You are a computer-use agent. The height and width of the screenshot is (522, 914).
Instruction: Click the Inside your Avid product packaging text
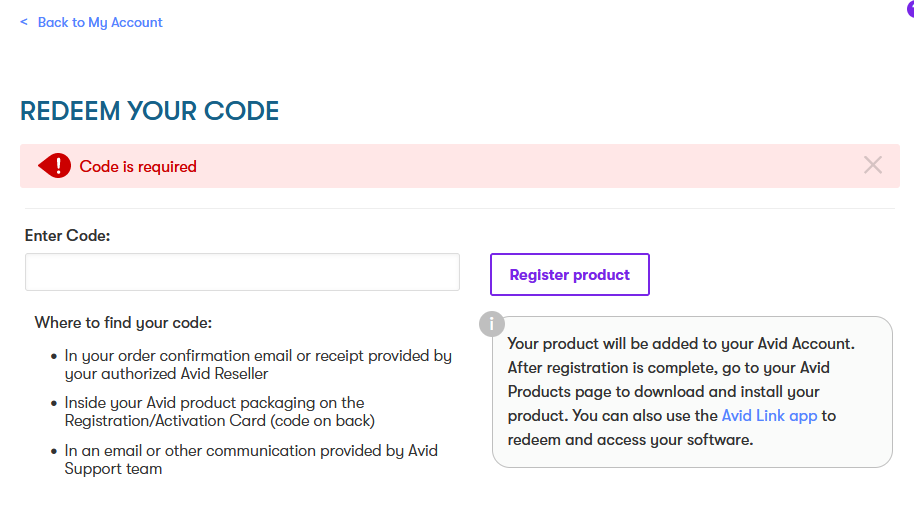click(215, 403)
